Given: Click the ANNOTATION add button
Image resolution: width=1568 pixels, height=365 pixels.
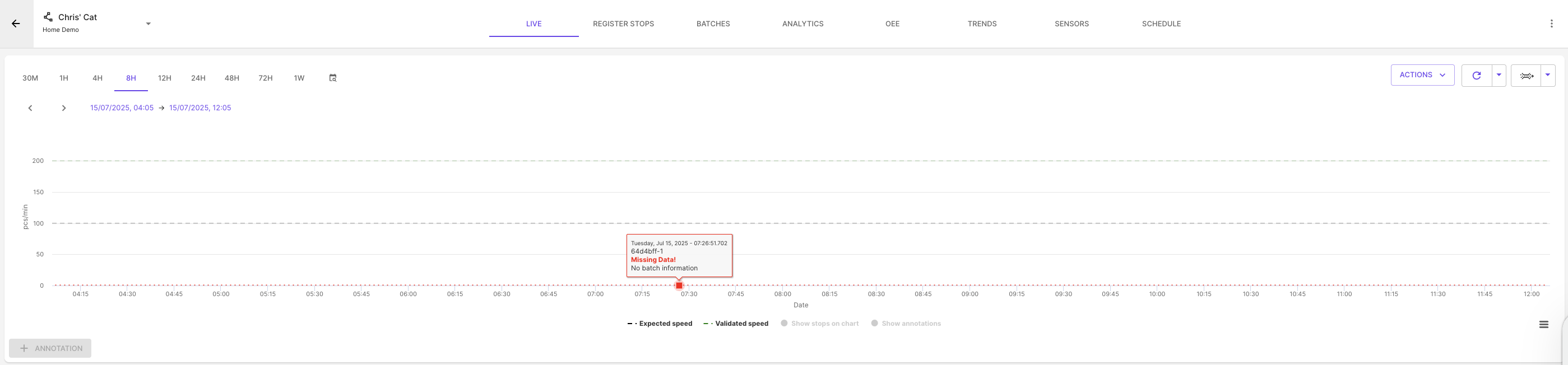Looking at the screenshot, I should [50, 348].
